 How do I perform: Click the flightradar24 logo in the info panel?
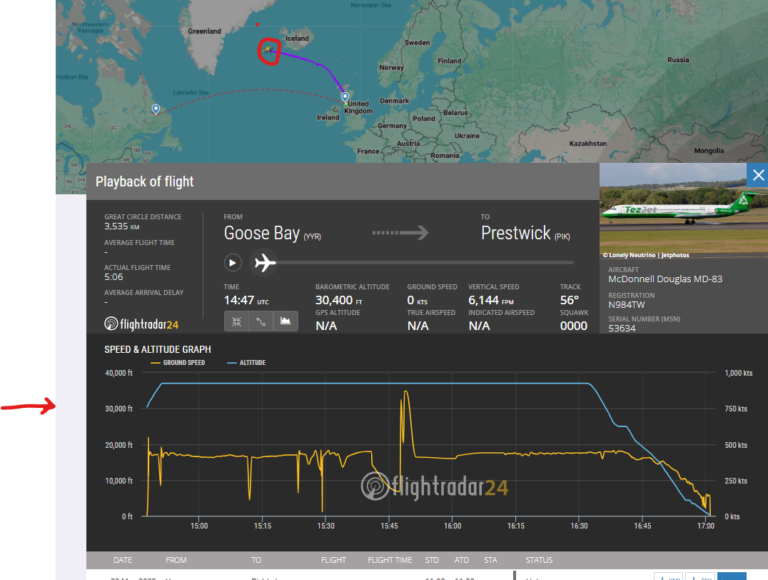click(142, 324)
